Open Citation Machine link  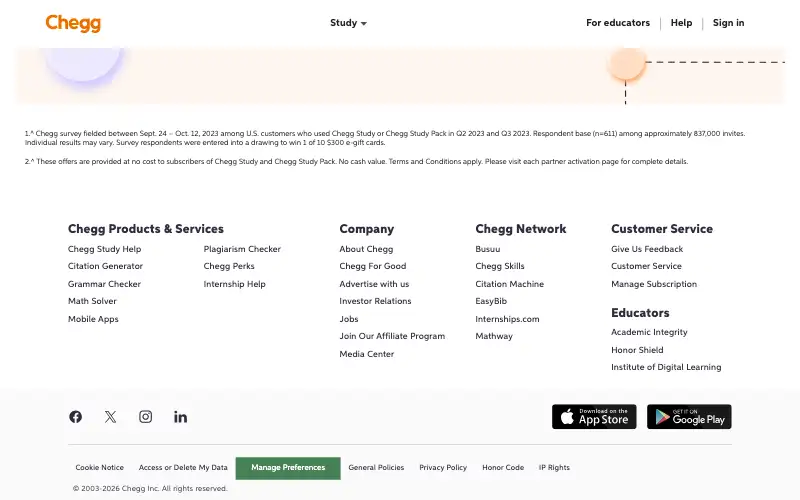point(510,284)
